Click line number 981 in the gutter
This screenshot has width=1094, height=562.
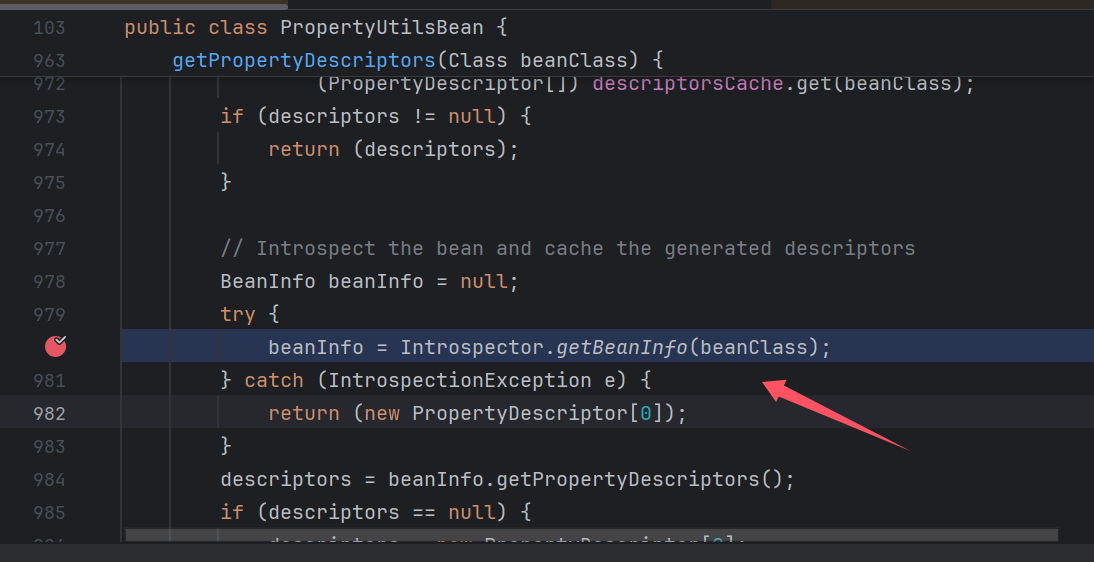[x=50, y=380]
